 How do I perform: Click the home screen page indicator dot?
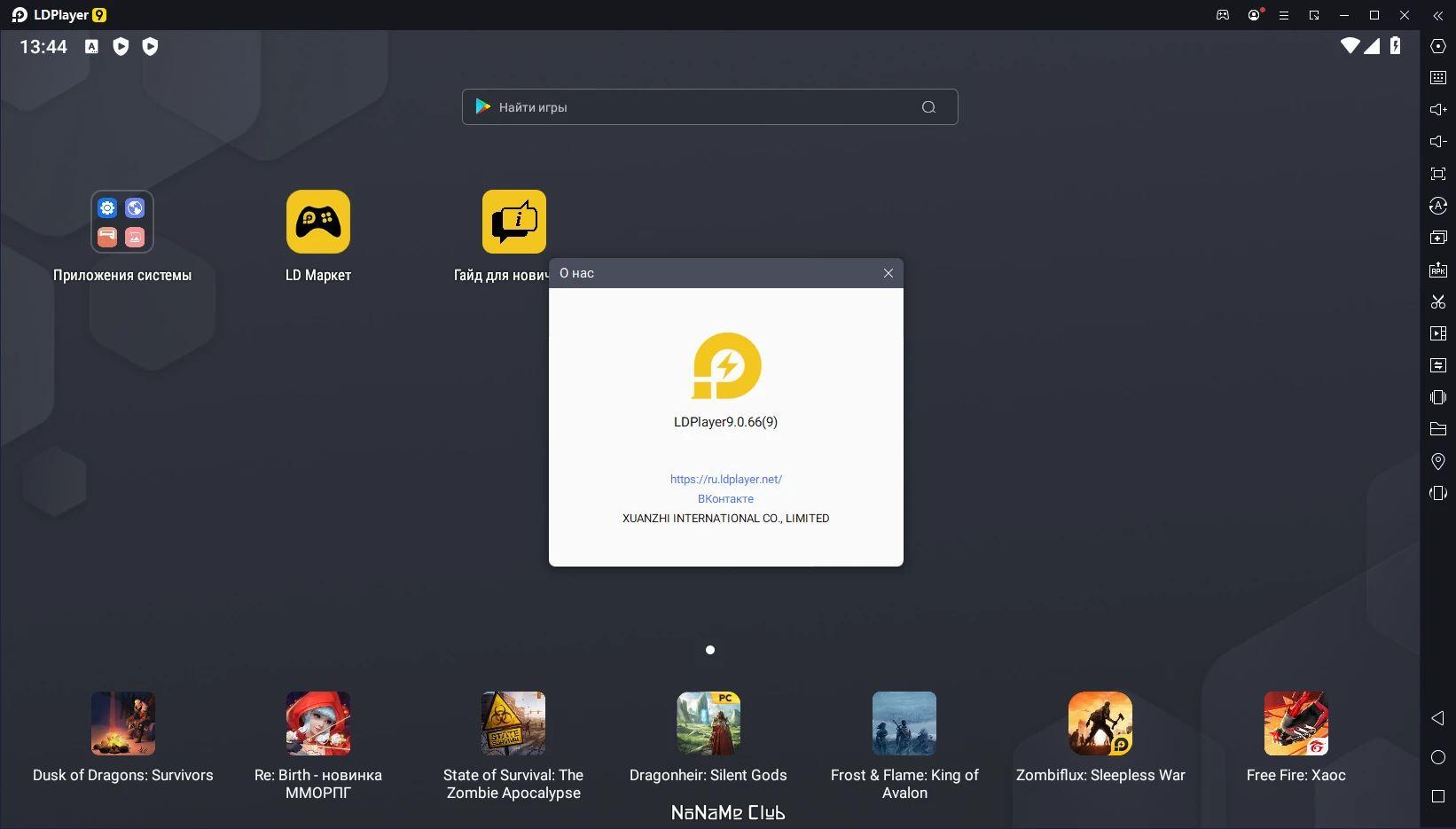click(x=710, y=650)
